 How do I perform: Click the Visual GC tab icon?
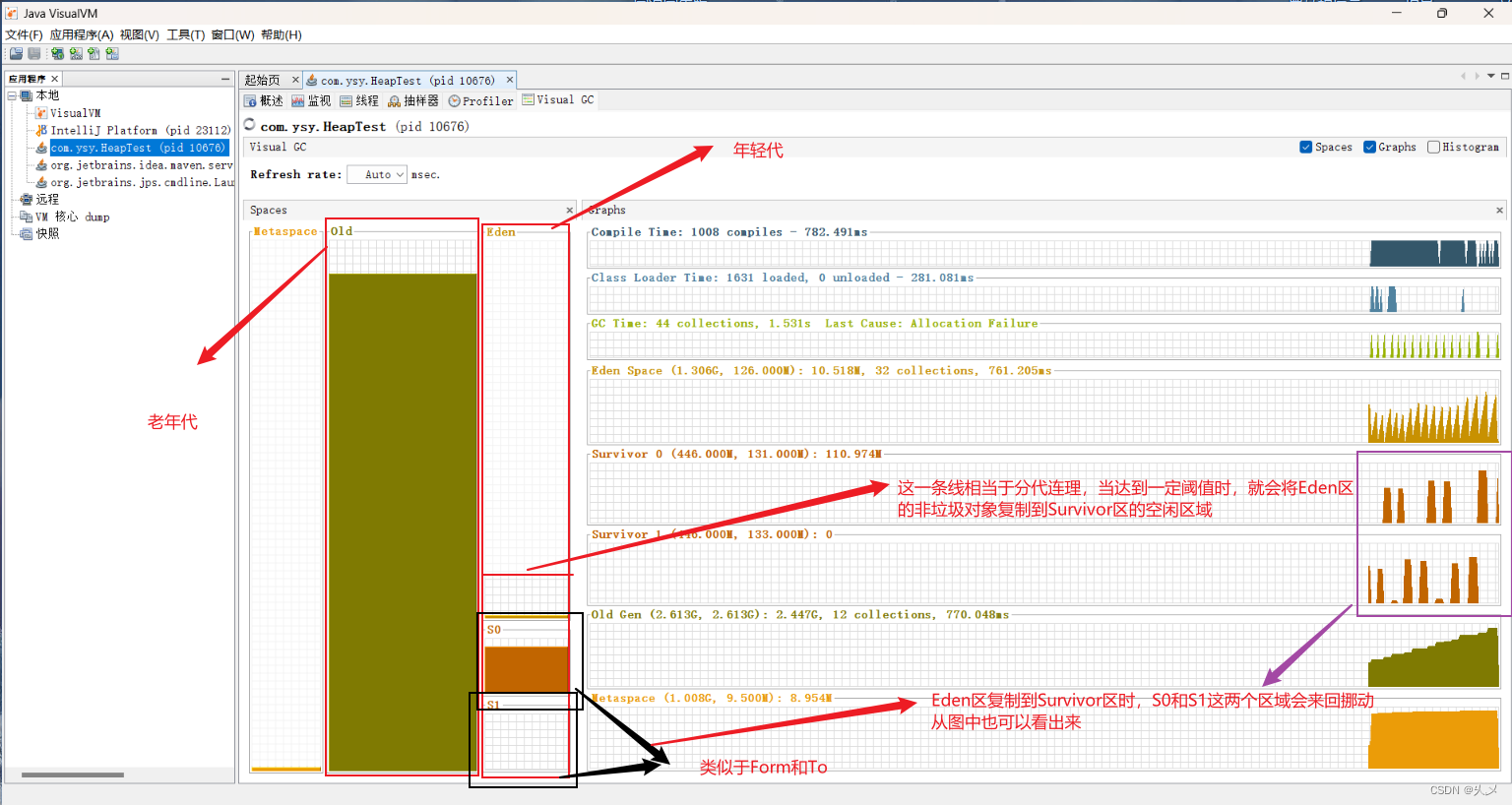pos(529,99)
